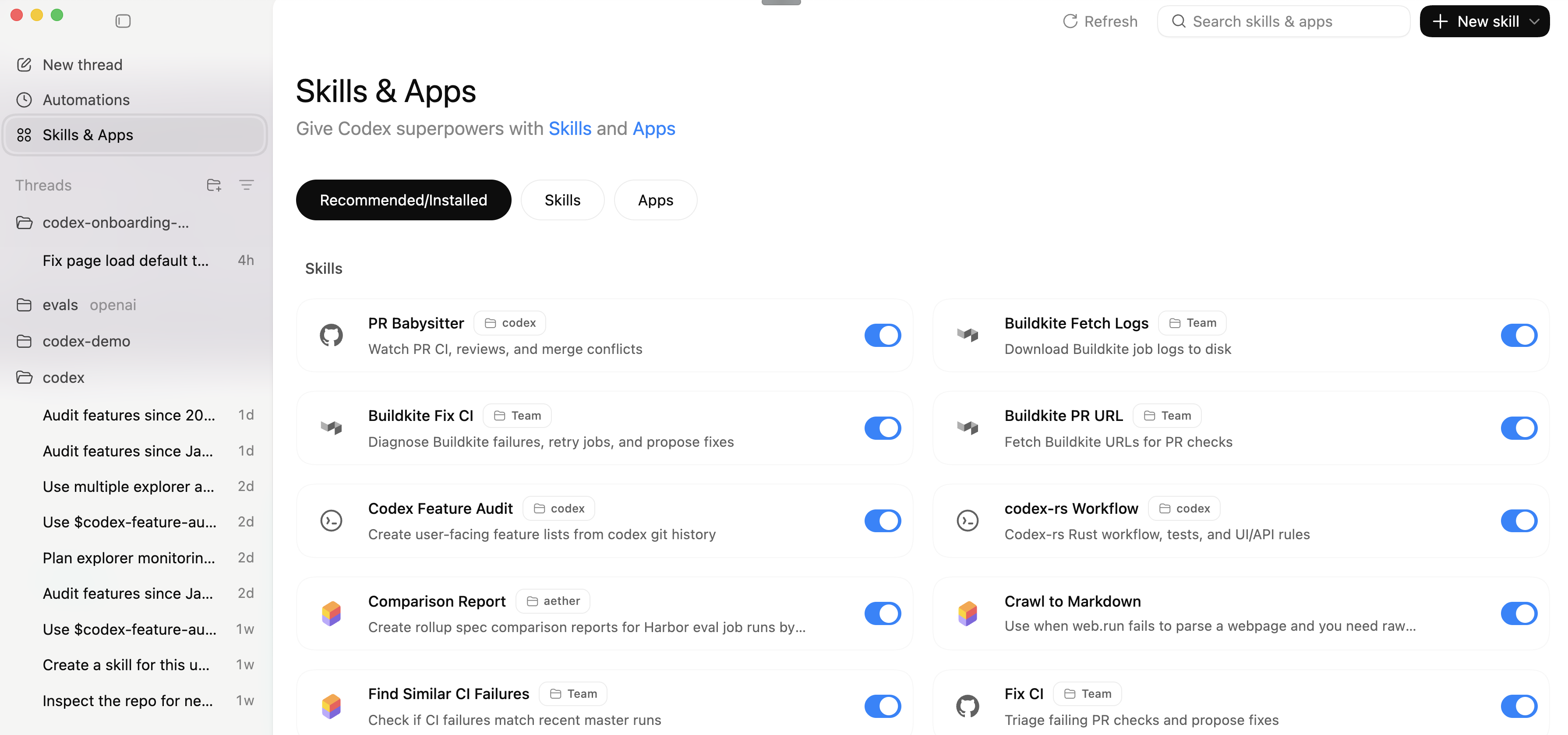1568x735 pixels.
Task: Toggle off Crawl to Markdown
Action: coord(1519,613)
